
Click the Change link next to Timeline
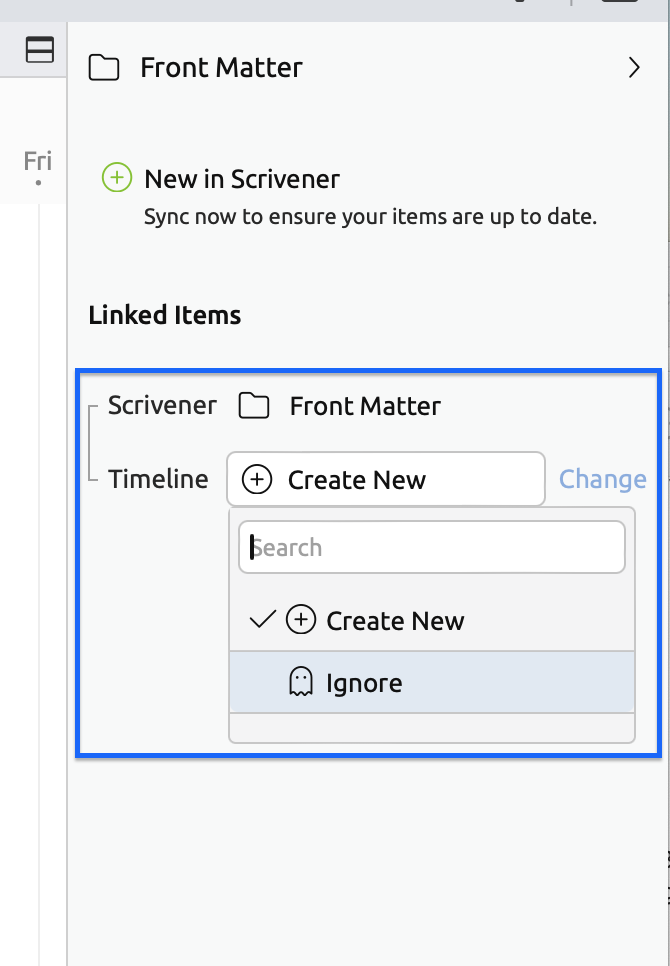[x=602, y=480]
